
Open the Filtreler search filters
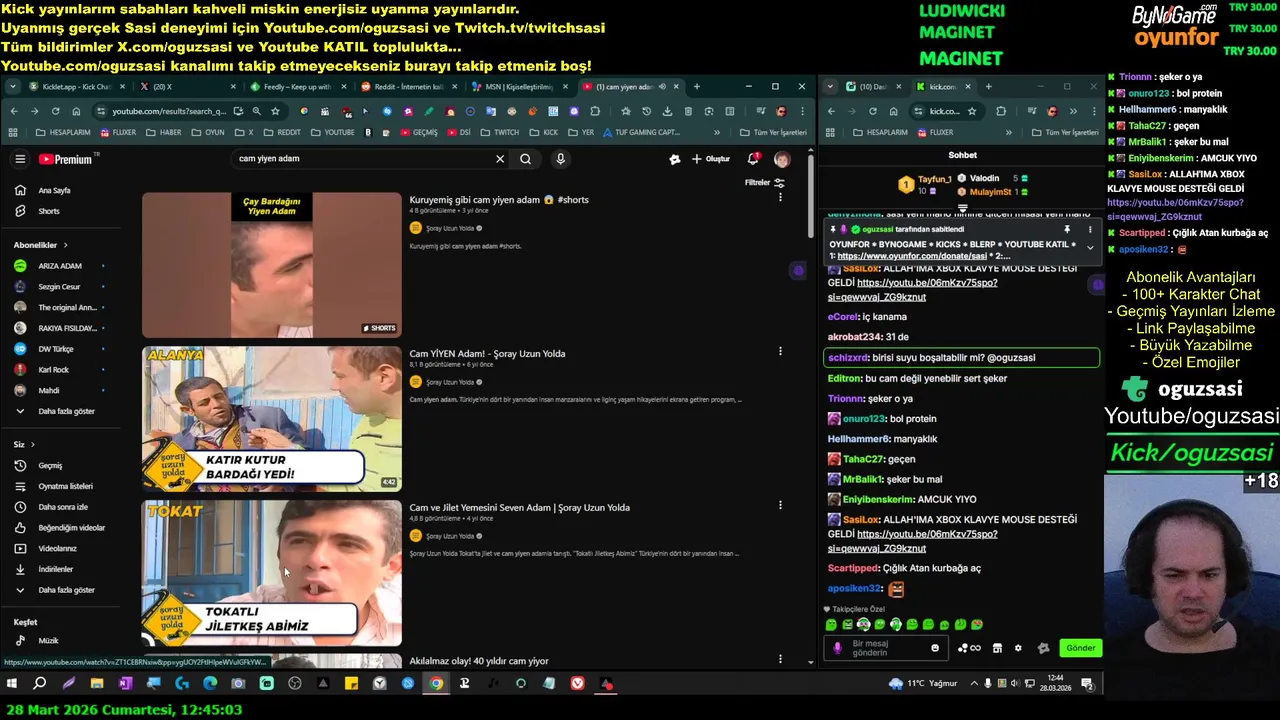(x=765, y=183)
